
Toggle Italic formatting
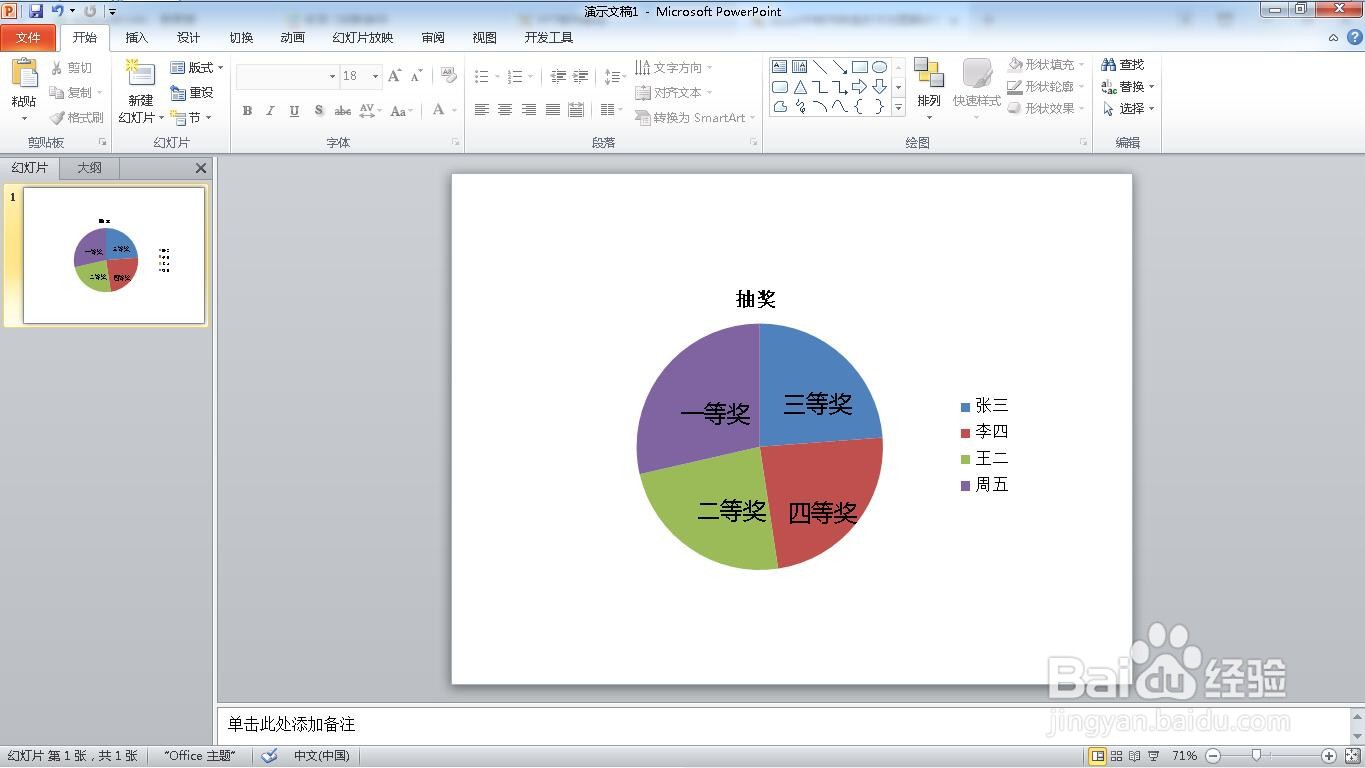(x=270, y=111)
